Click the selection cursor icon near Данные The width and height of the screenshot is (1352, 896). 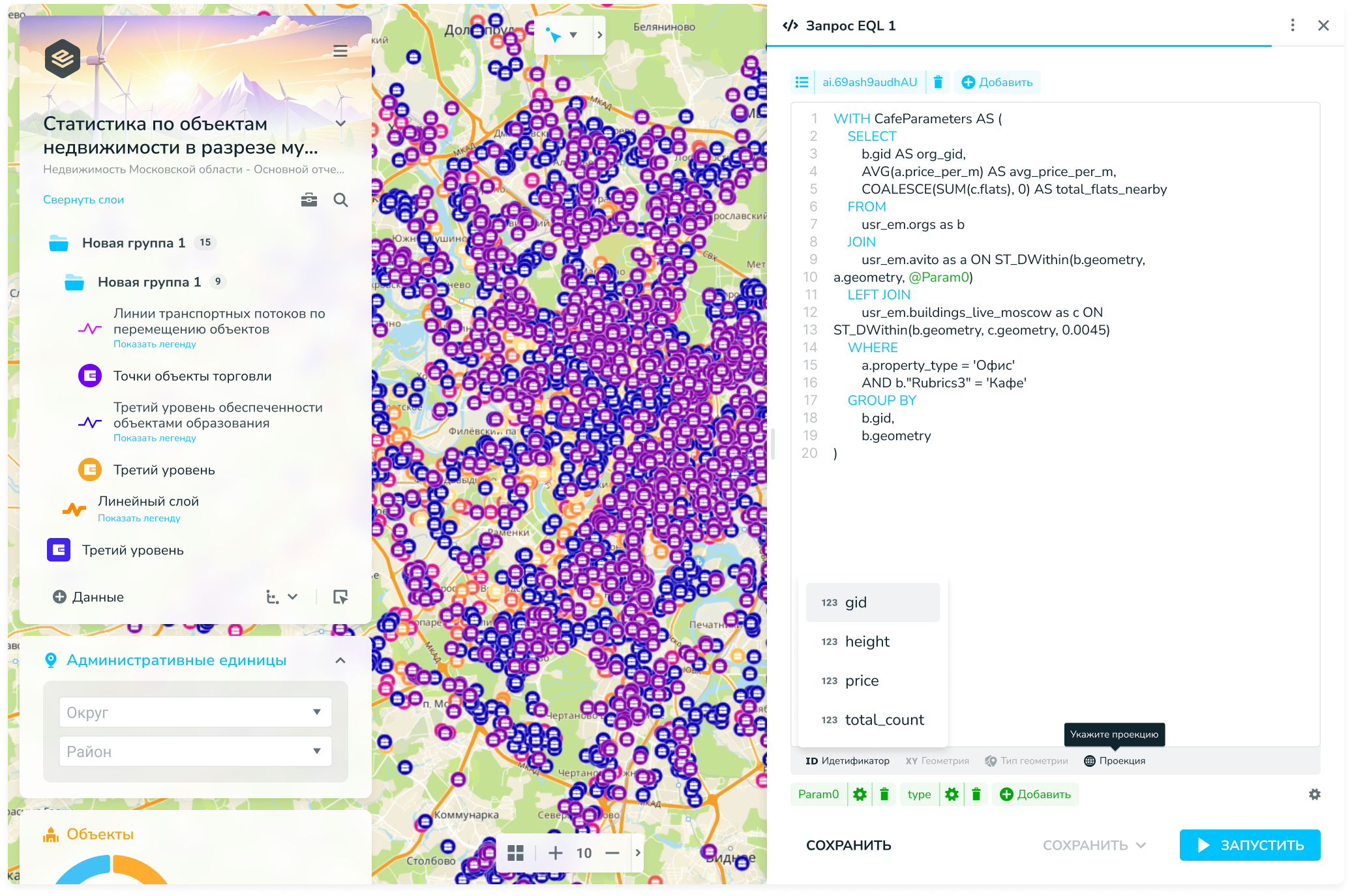pyautogui.click(x=340, y=597)
